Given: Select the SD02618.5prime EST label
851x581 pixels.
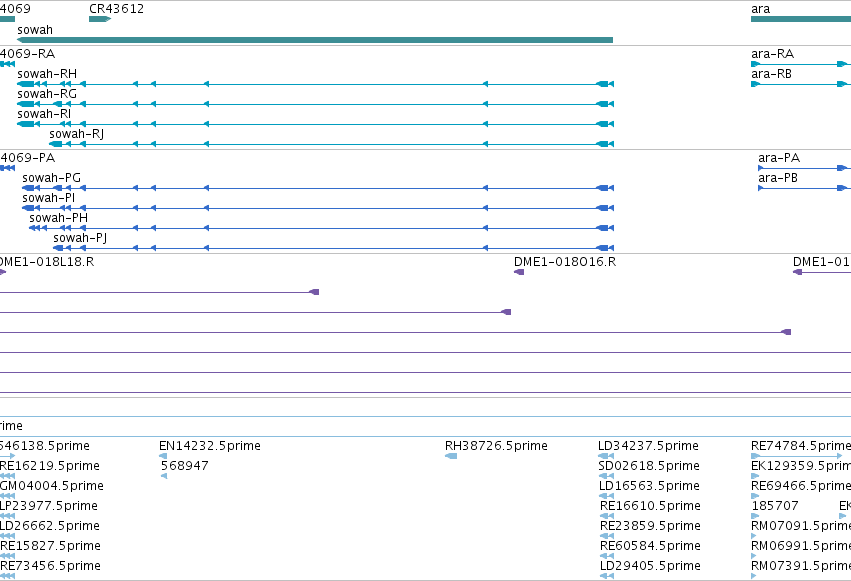Looking at the screenshot, I should point(649,466).
